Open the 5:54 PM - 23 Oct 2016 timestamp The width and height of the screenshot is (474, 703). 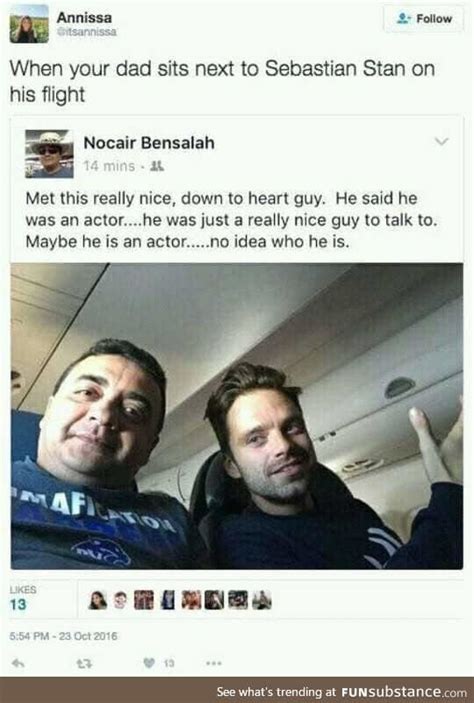[x=63, y=636]
